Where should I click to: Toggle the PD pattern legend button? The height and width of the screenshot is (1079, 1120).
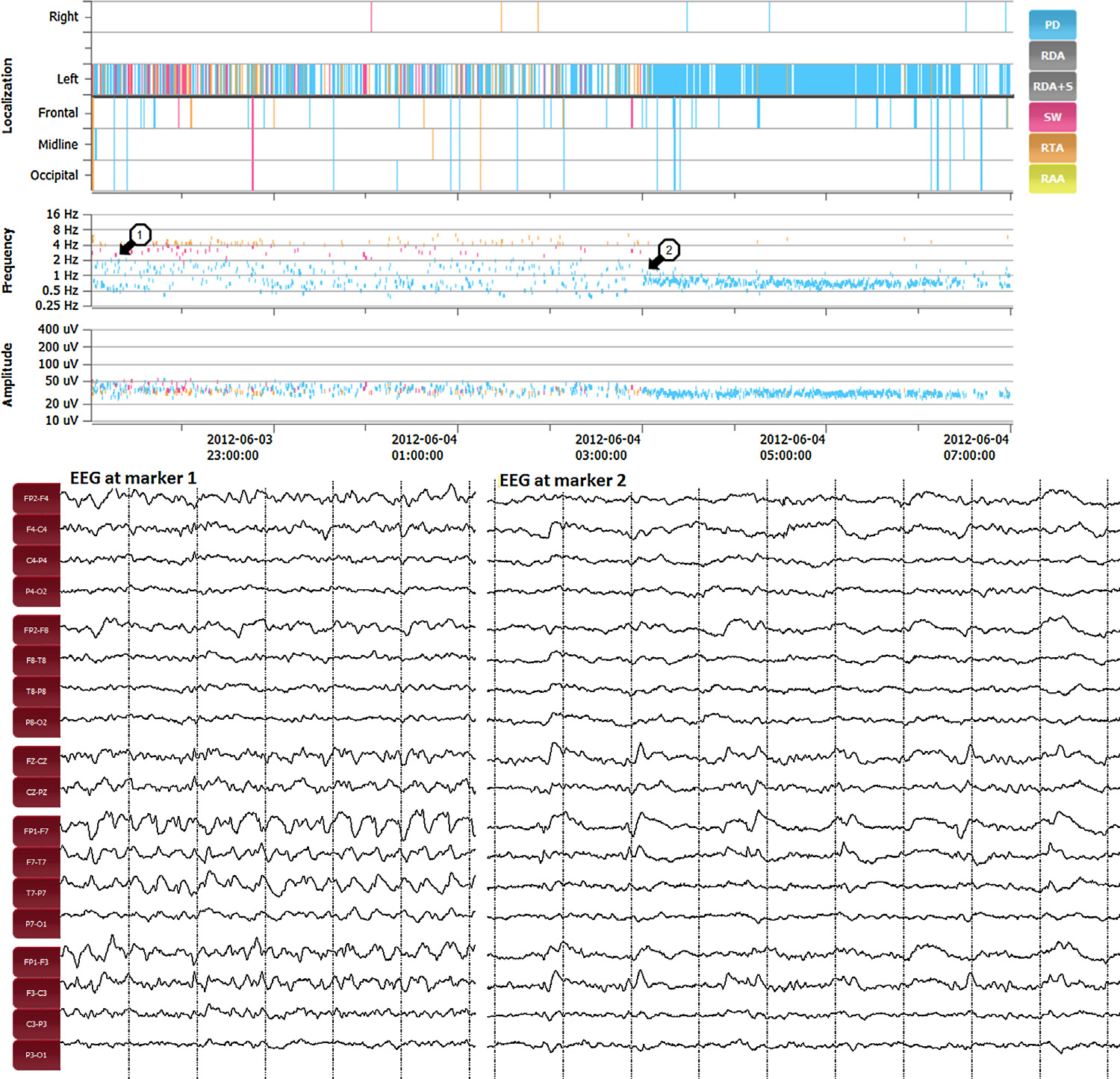tap(1052, 25)
